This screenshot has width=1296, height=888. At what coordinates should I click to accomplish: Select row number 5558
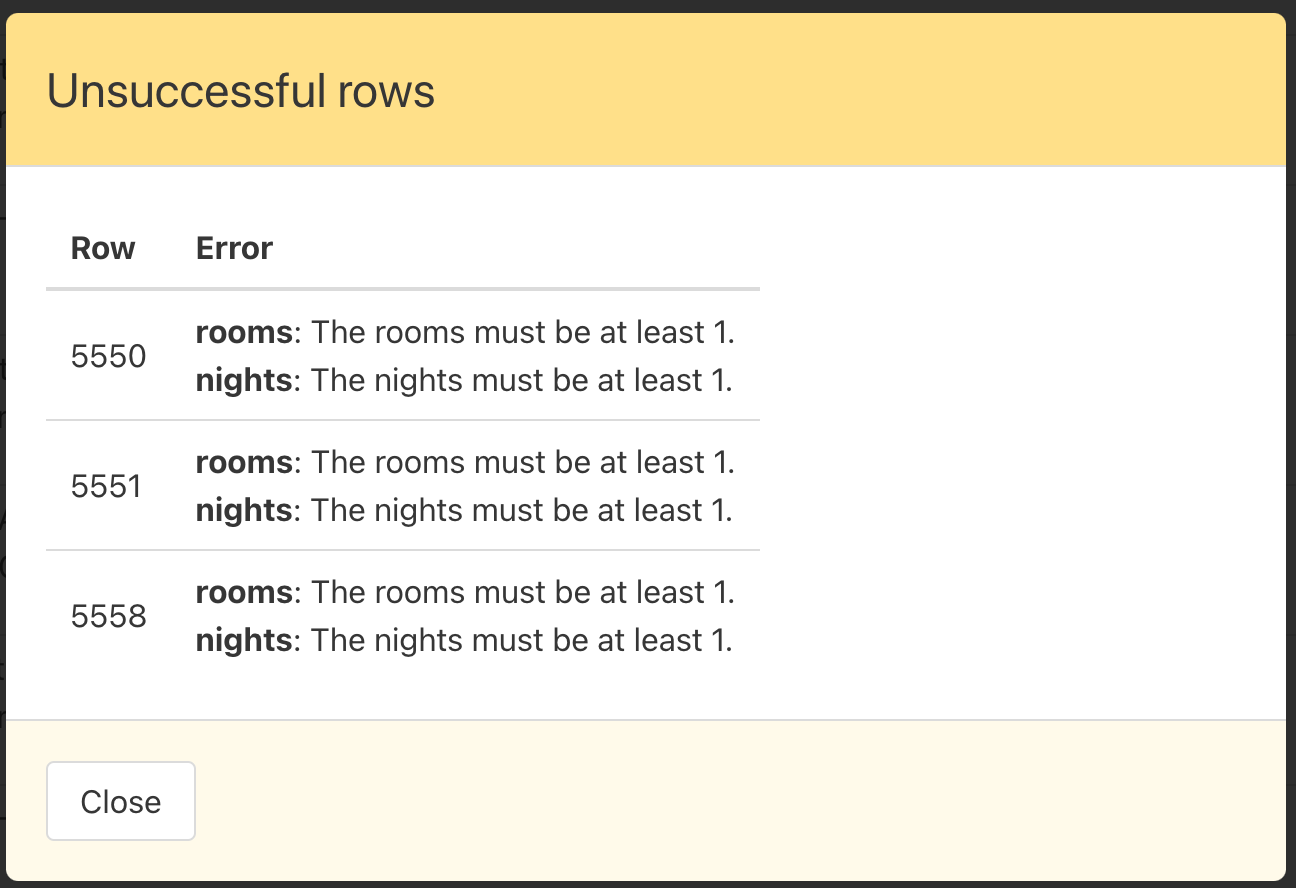(108, 616)
